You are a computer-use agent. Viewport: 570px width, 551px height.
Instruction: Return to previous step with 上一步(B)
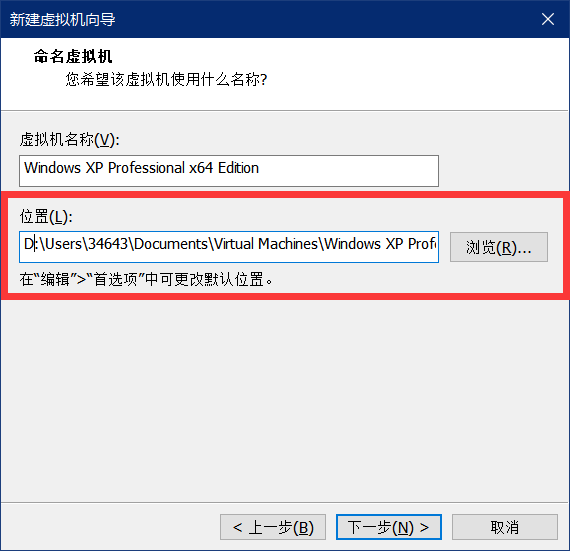point(273,527)
